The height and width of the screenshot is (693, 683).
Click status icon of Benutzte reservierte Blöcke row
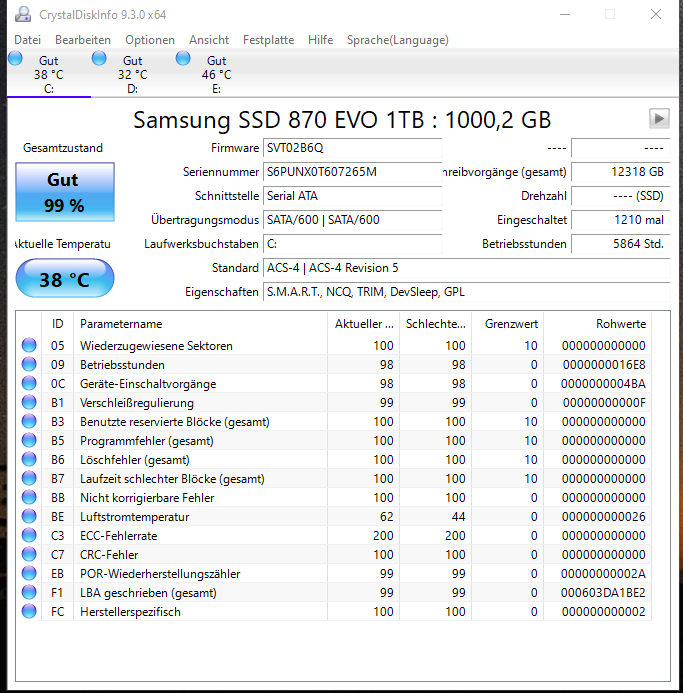(29, 421)
